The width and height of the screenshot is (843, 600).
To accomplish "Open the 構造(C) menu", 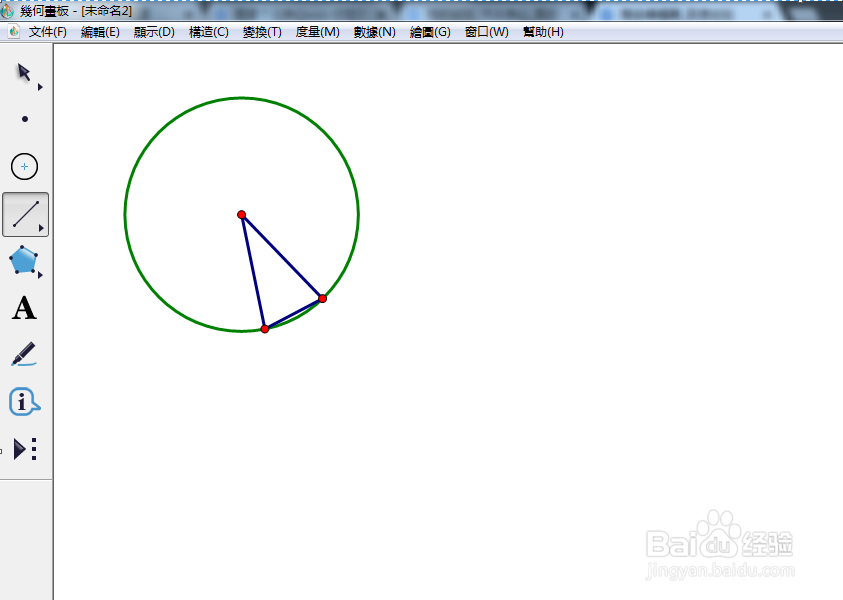I will pos(209,32).
